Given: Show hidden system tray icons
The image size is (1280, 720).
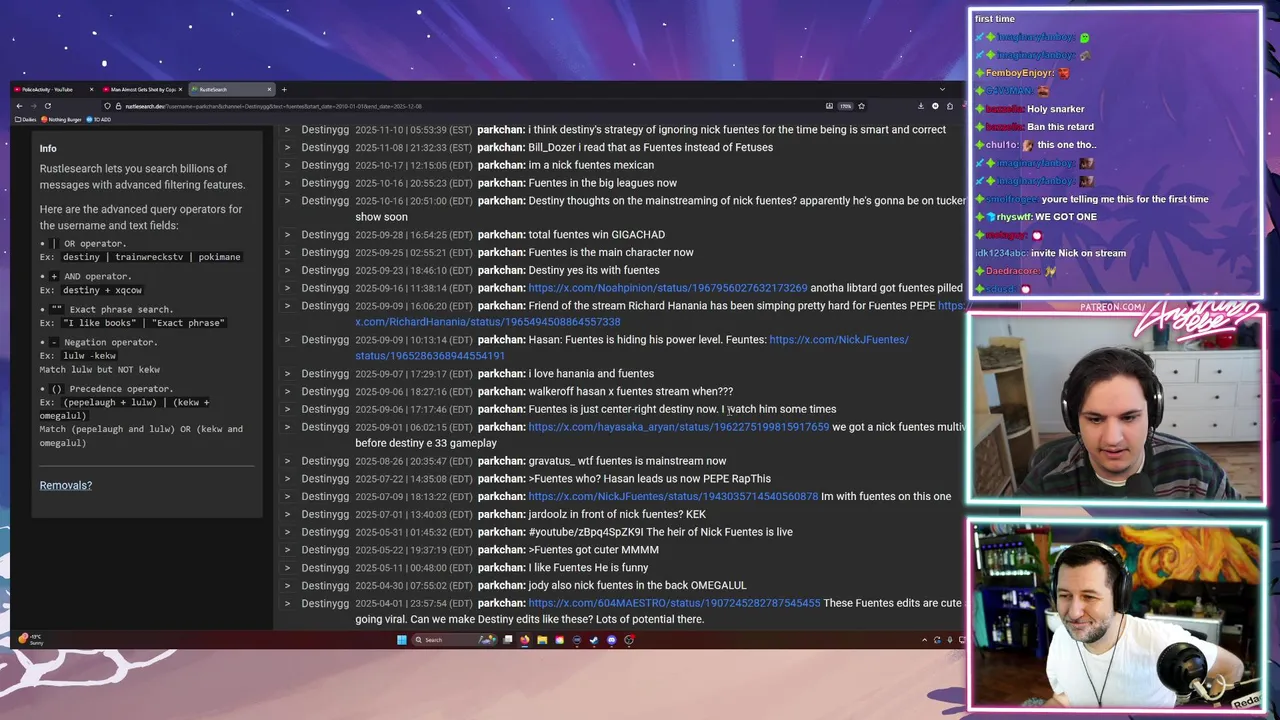Looking at the screenshot, I should tap(924, 640).
